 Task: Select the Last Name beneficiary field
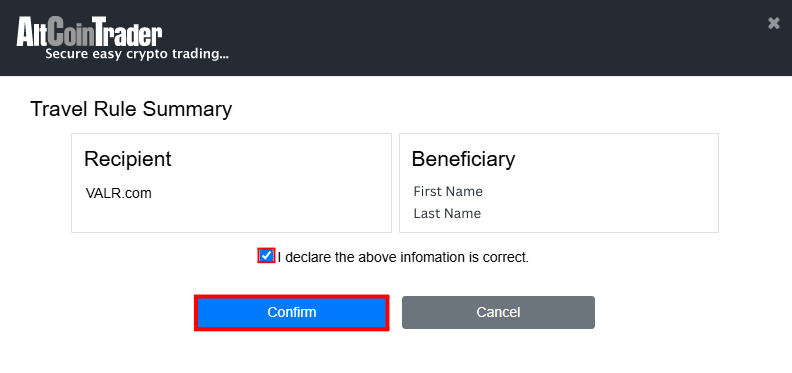447,213
